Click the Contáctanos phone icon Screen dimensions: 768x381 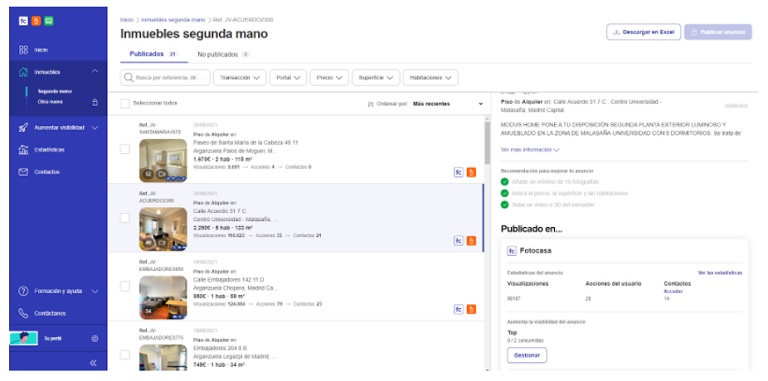coord(23,313)
